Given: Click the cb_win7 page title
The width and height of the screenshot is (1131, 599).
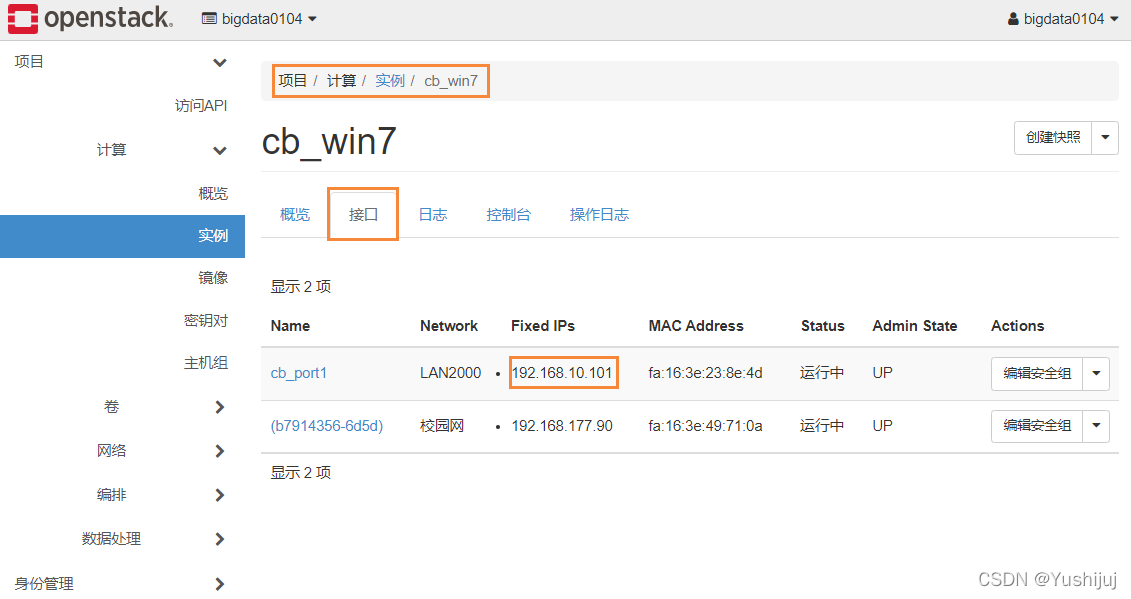Looking at the screenshot, I should coord(329,141).
